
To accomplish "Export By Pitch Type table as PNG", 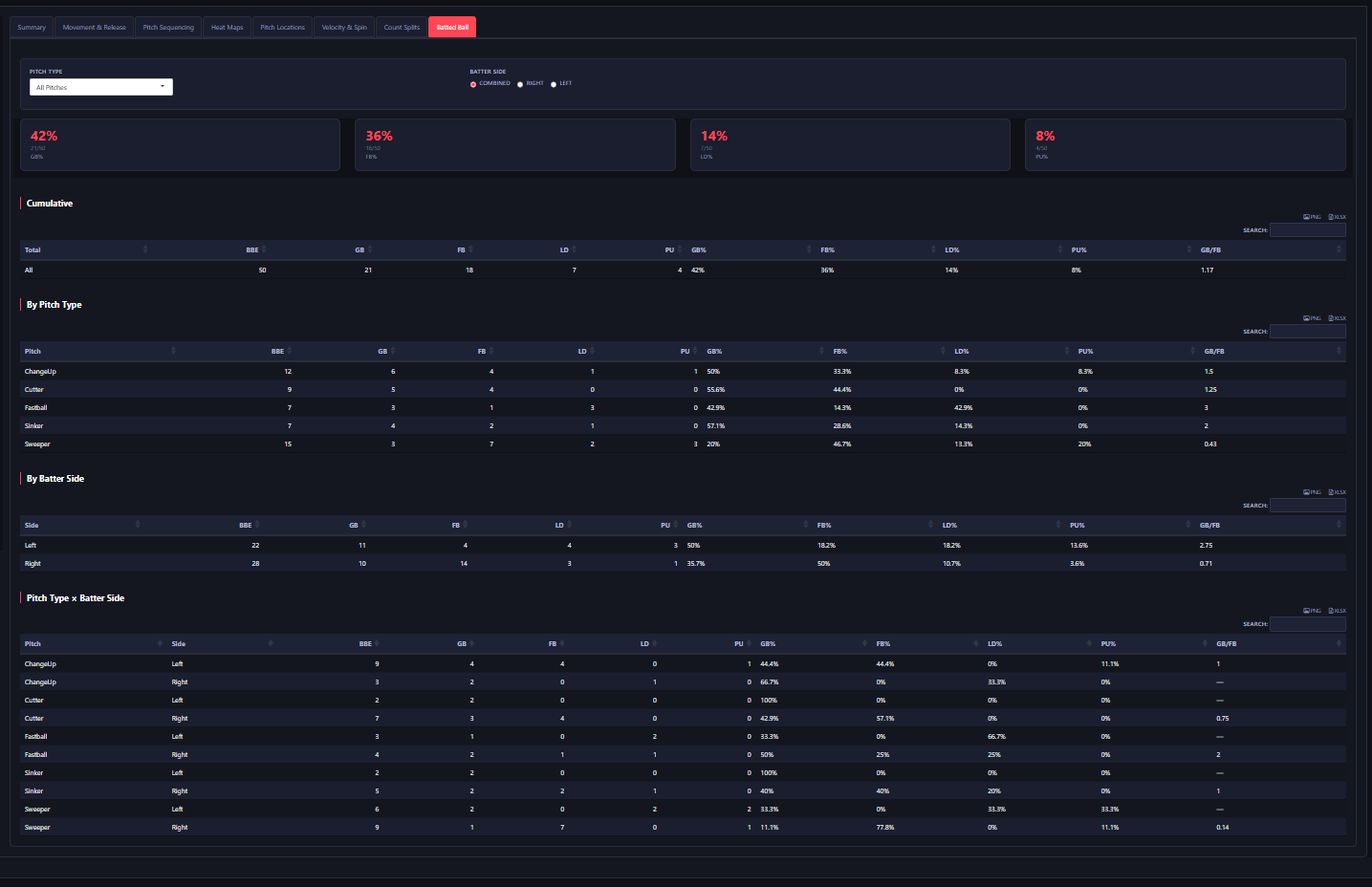I will [1312, 318].
